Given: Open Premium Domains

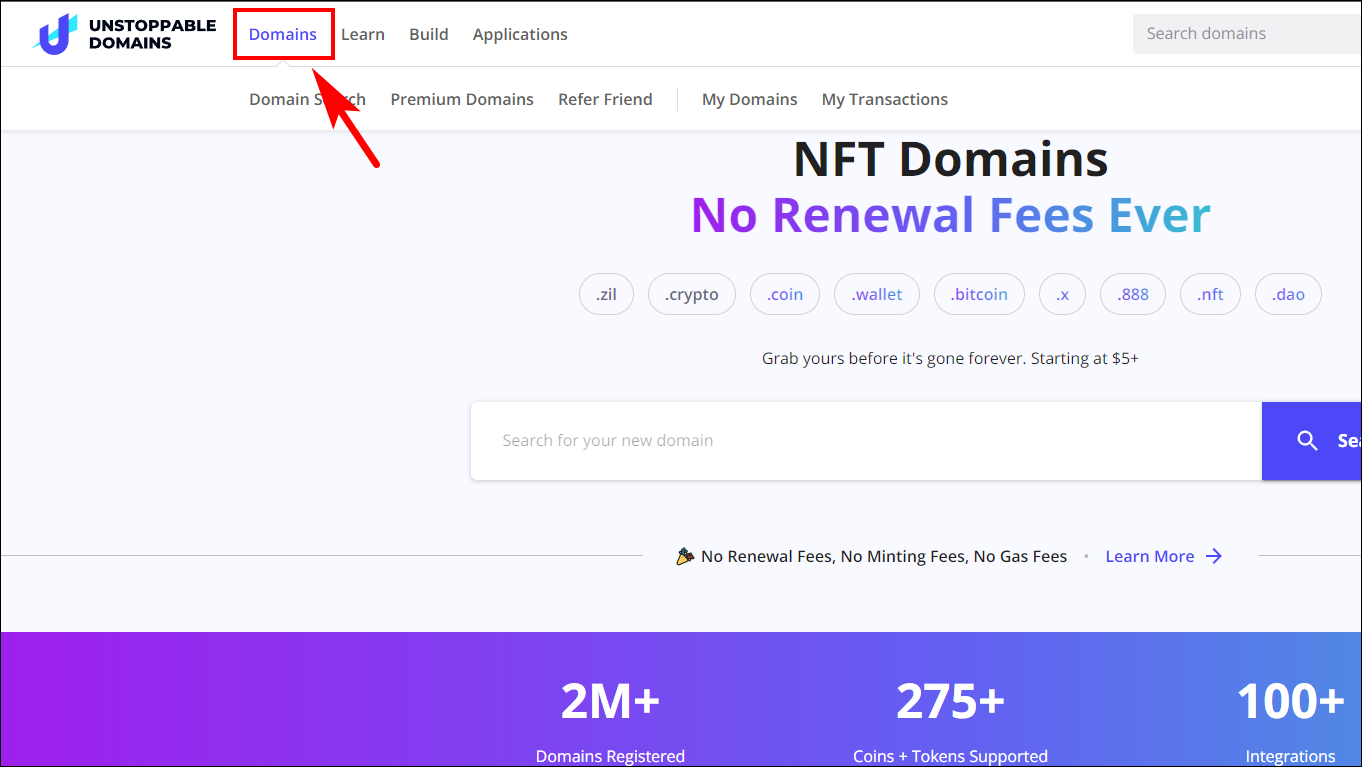Looking at the screenshot, I should coord(462,99).
